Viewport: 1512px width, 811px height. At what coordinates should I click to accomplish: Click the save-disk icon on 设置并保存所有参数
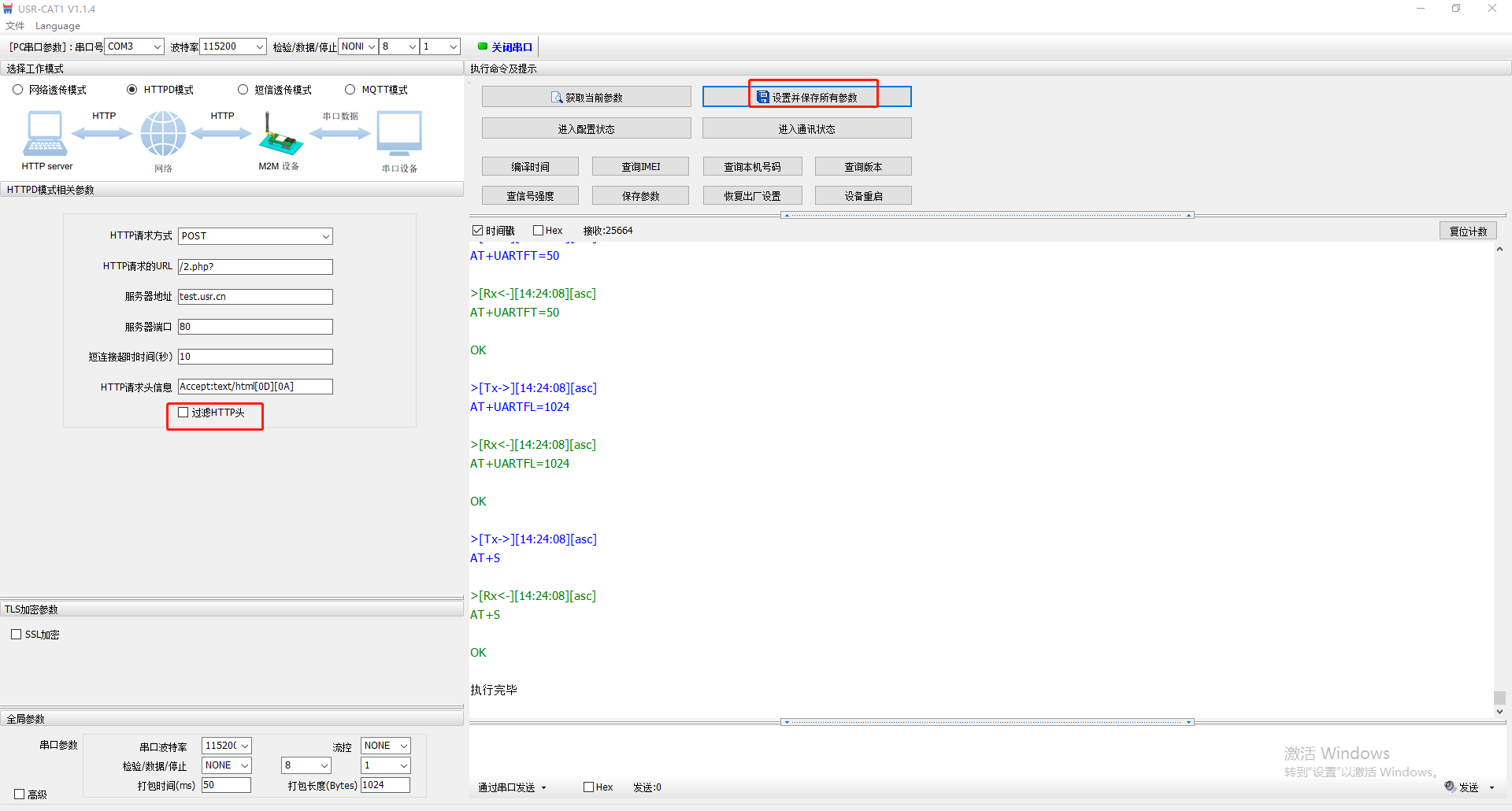762,97
